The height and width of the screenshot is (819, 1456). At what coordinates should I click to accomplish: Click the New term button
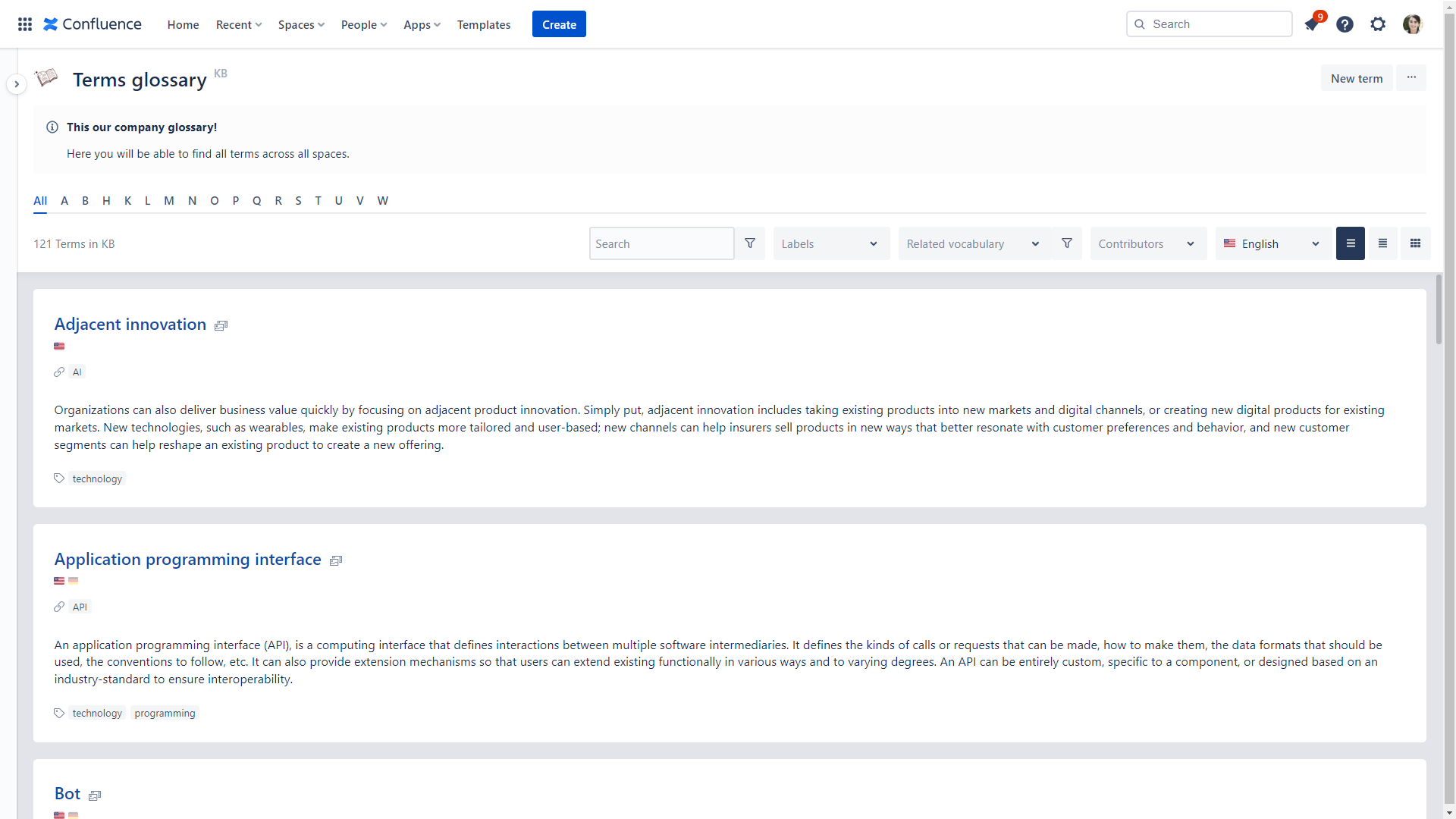[x=1356, y=78]
